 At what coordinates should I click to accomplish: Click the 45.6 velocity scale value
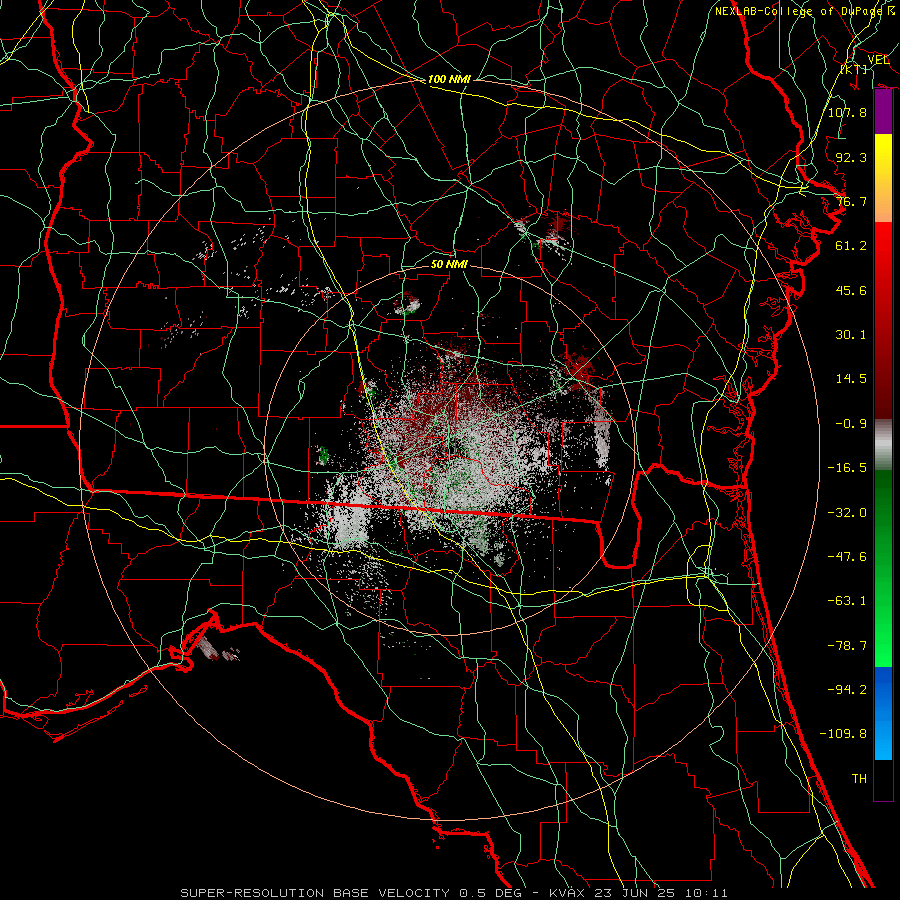(x=851, y=290)
